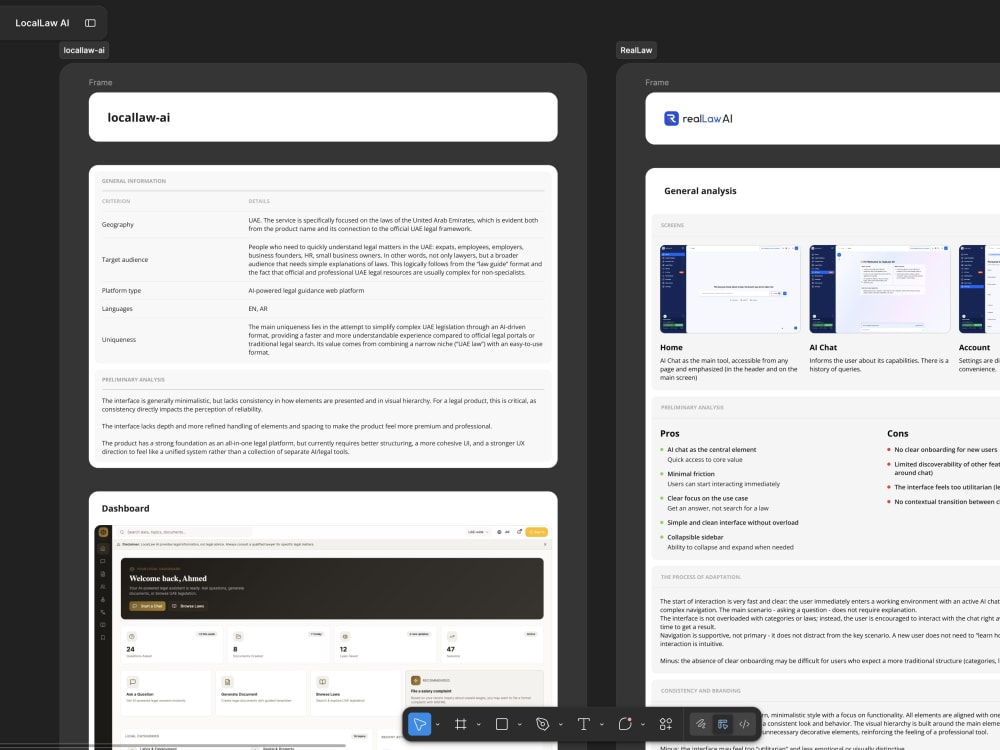1000x750 pixels.
Task: Select the Comment tool
Action: pyautogui.click(x=625, y=724)
